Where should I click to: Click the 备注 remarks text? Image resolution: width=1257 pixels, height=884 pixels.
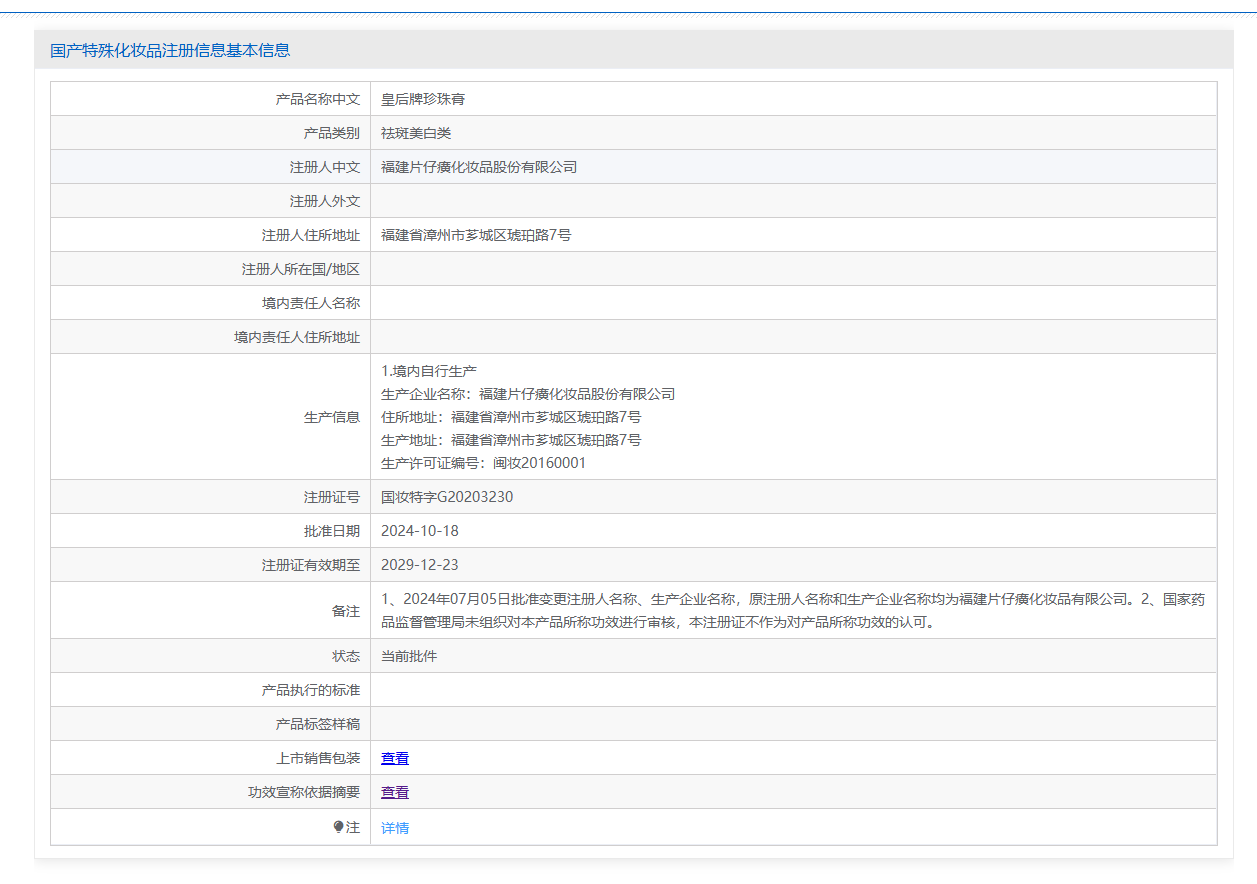click(792, 610)
